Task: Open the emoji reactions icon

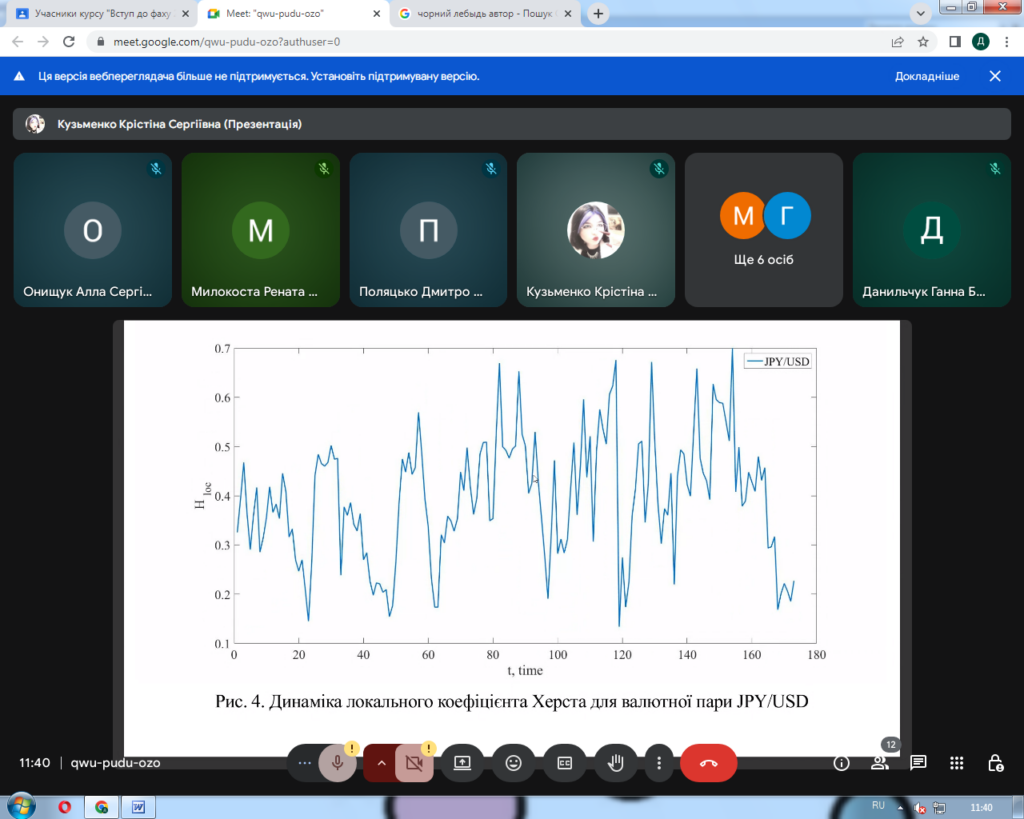Action: click(x=514, y=763)
